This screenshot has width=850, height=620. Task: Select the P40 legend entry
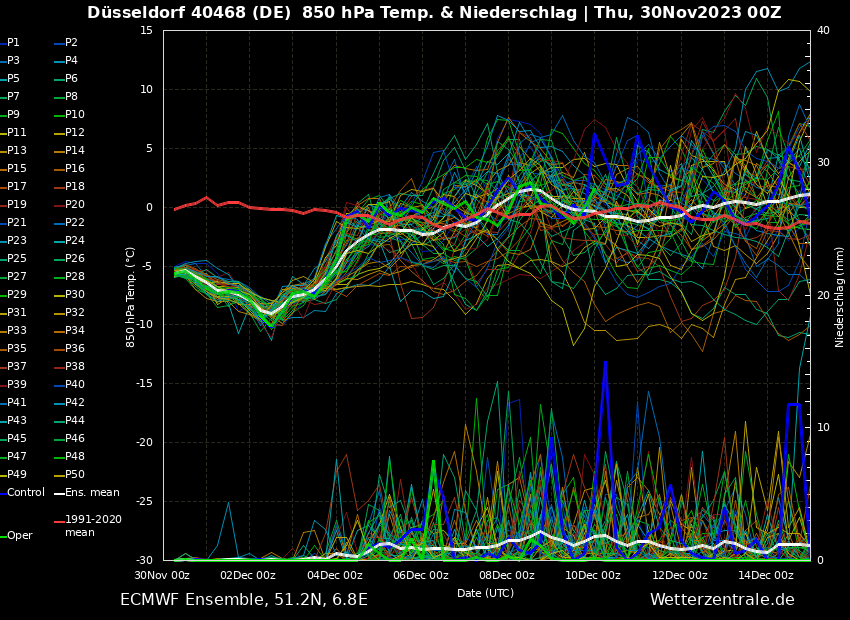[75, 385]
